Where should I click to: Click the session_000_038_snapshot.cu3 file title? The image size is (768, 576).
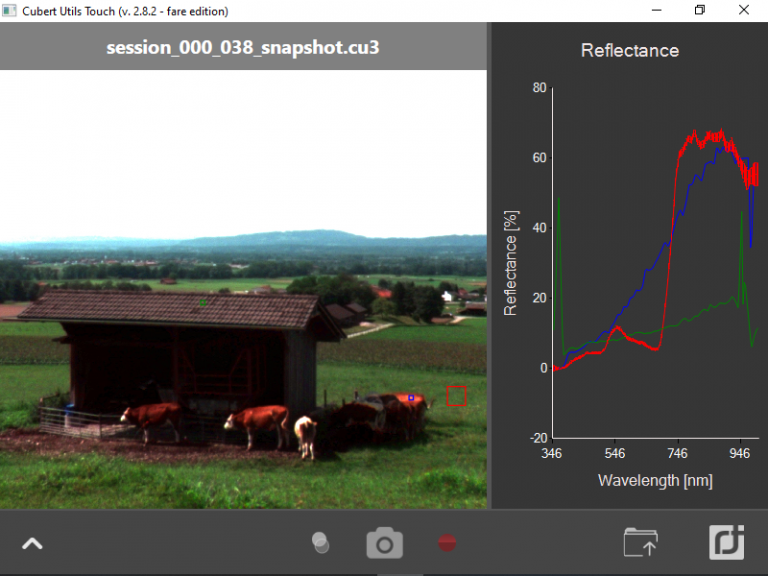pos(243,48)
